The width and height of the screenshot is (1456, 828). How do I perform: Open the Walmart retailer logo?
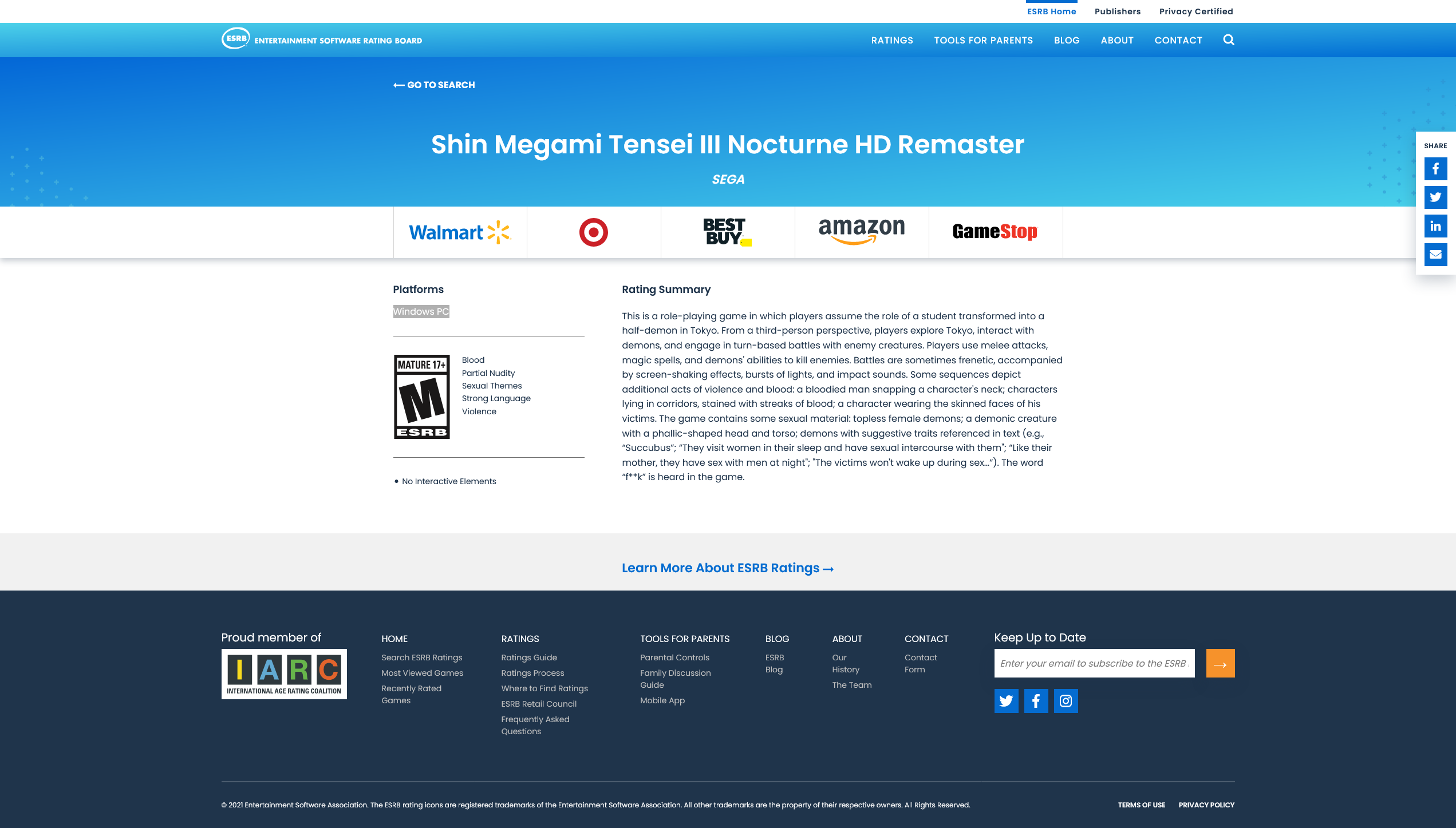pos(460,232)
